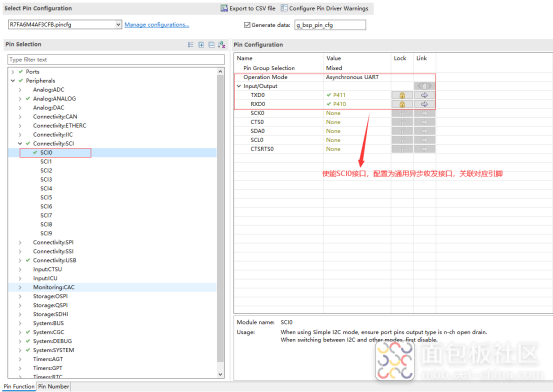Screen dimensions: 553x392
Task: Open Configure Pin Driver Warnings icon
Action: coord(284,8)
